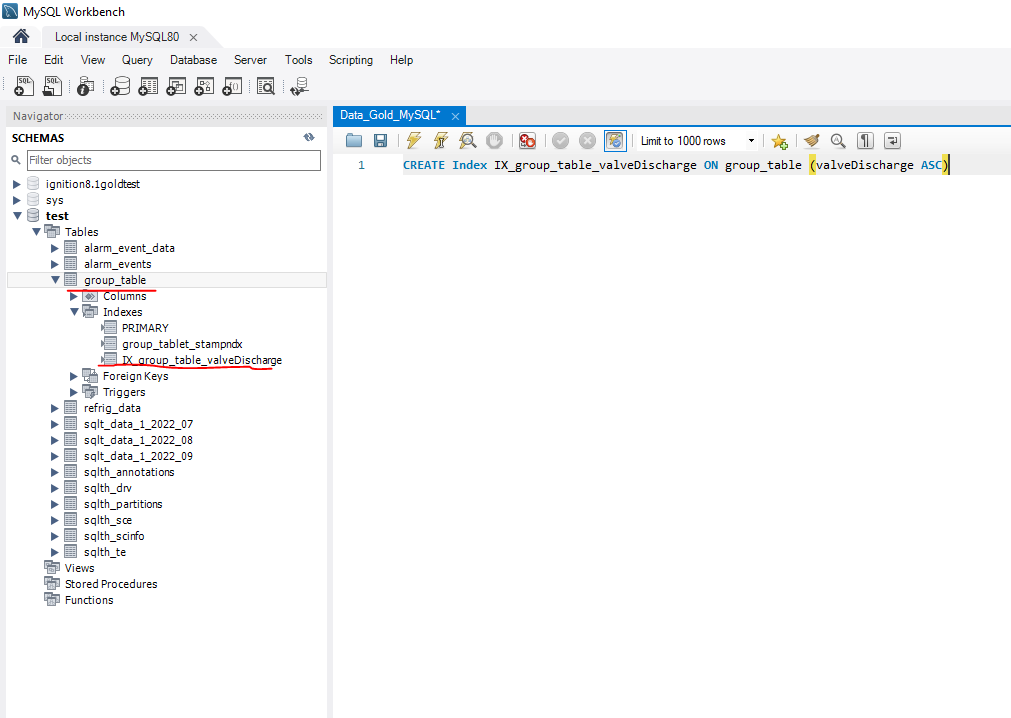Select the PRIMARY index
The image size is (1011, 718).
coord(145,328)
